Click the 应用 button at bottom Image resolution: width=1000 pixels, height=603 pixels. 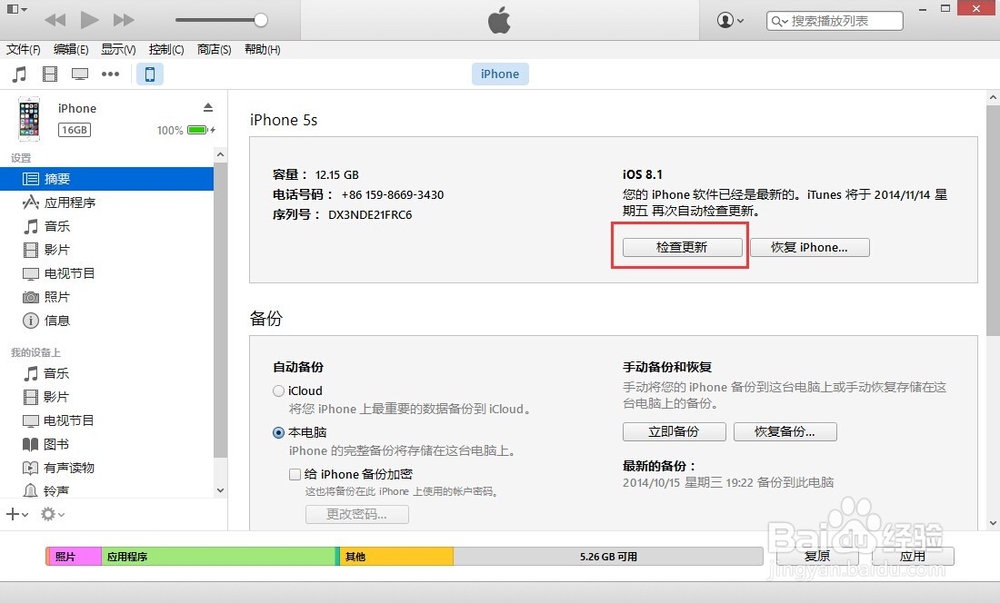[913, 556]
